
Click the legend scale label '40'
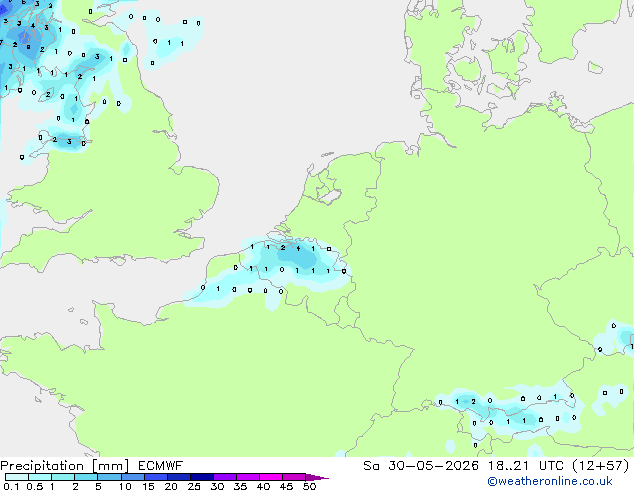(x=263, y=486)
